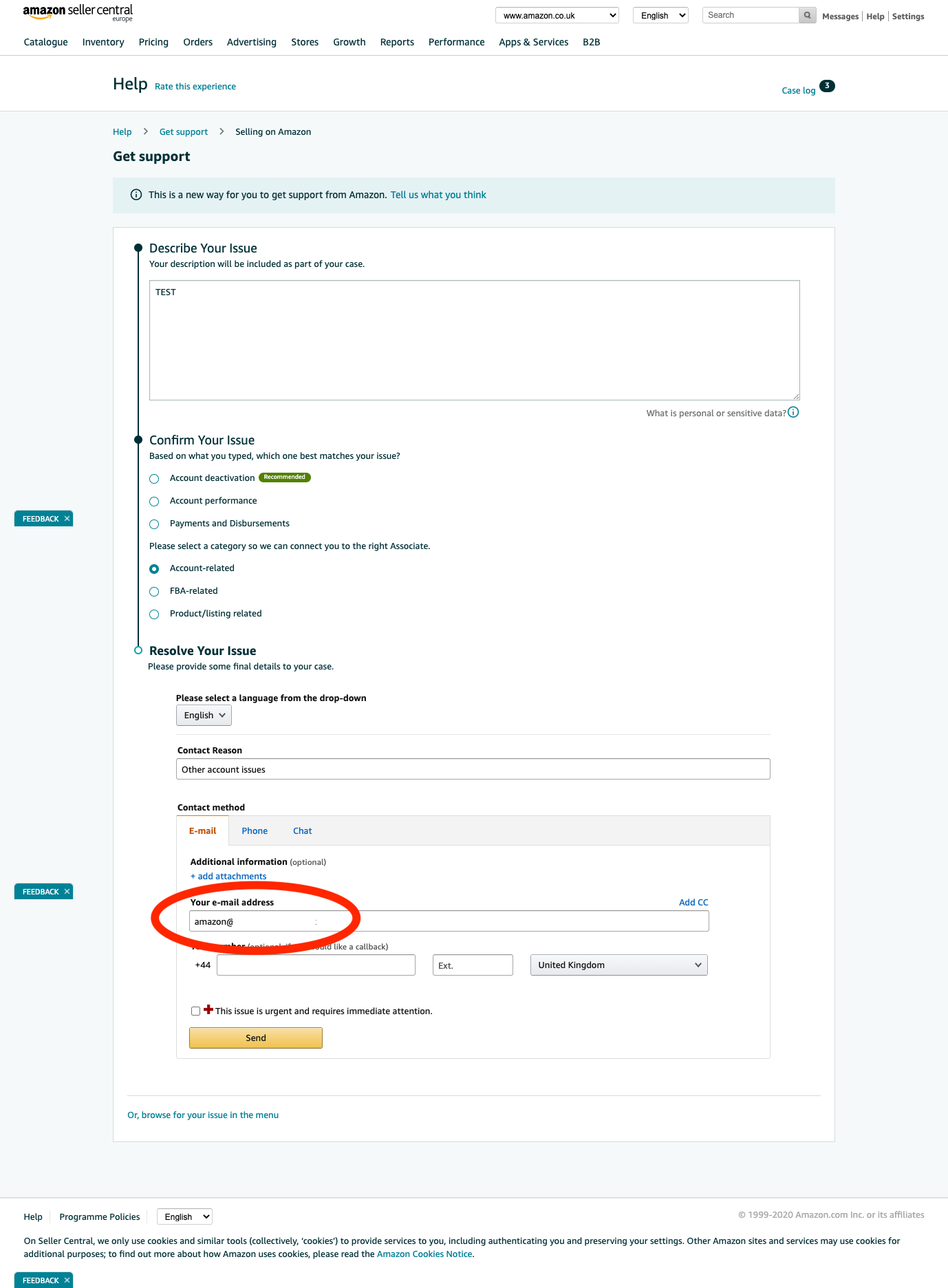Click the info icon beside sensitive data

793,413
